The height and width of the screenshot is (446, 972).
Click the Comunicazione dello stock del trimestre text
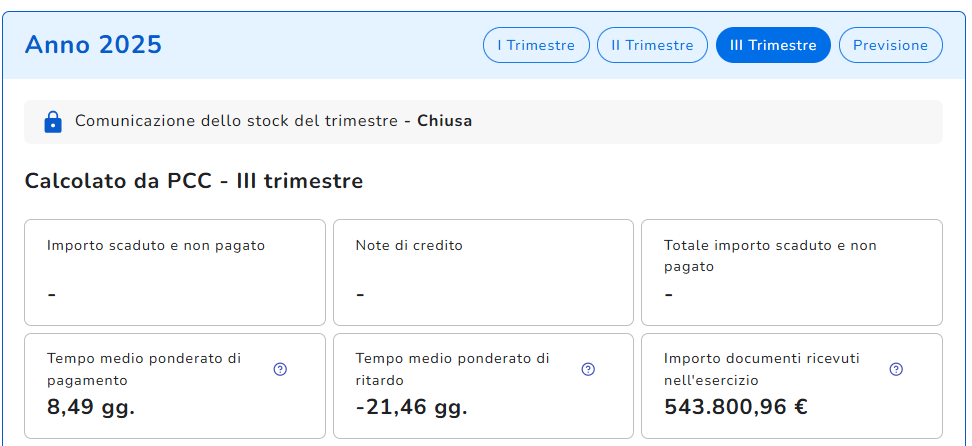pos(237,121)
